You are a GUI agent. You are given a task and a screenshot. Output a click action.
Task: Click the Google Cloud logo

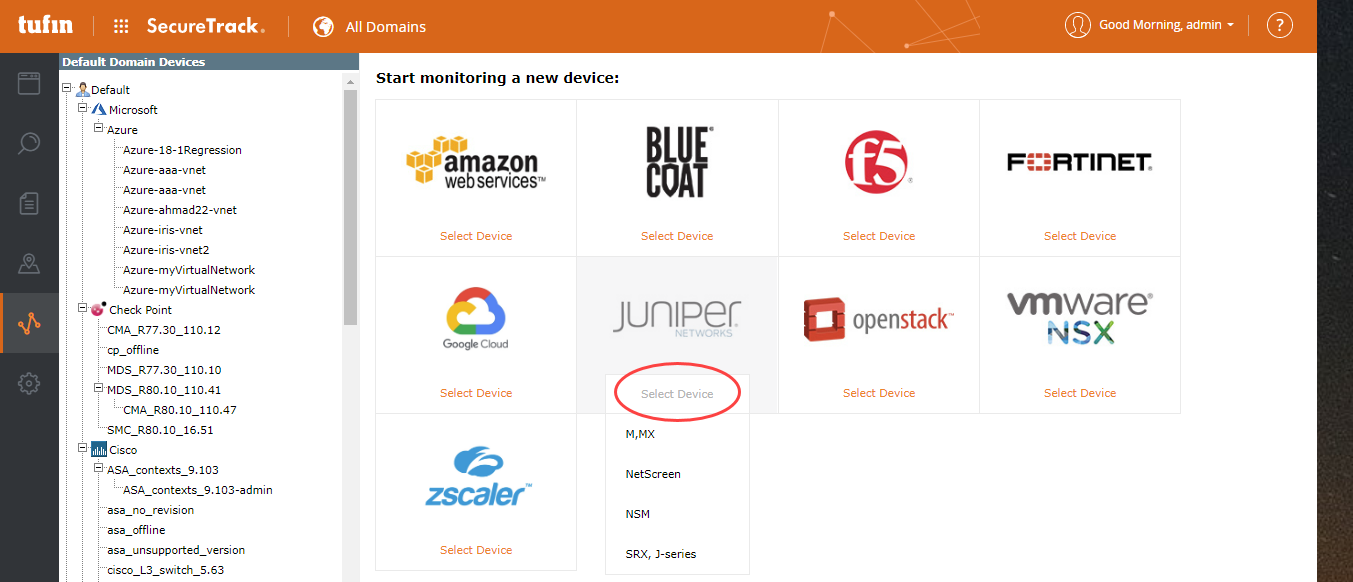[x=476, y=319]
